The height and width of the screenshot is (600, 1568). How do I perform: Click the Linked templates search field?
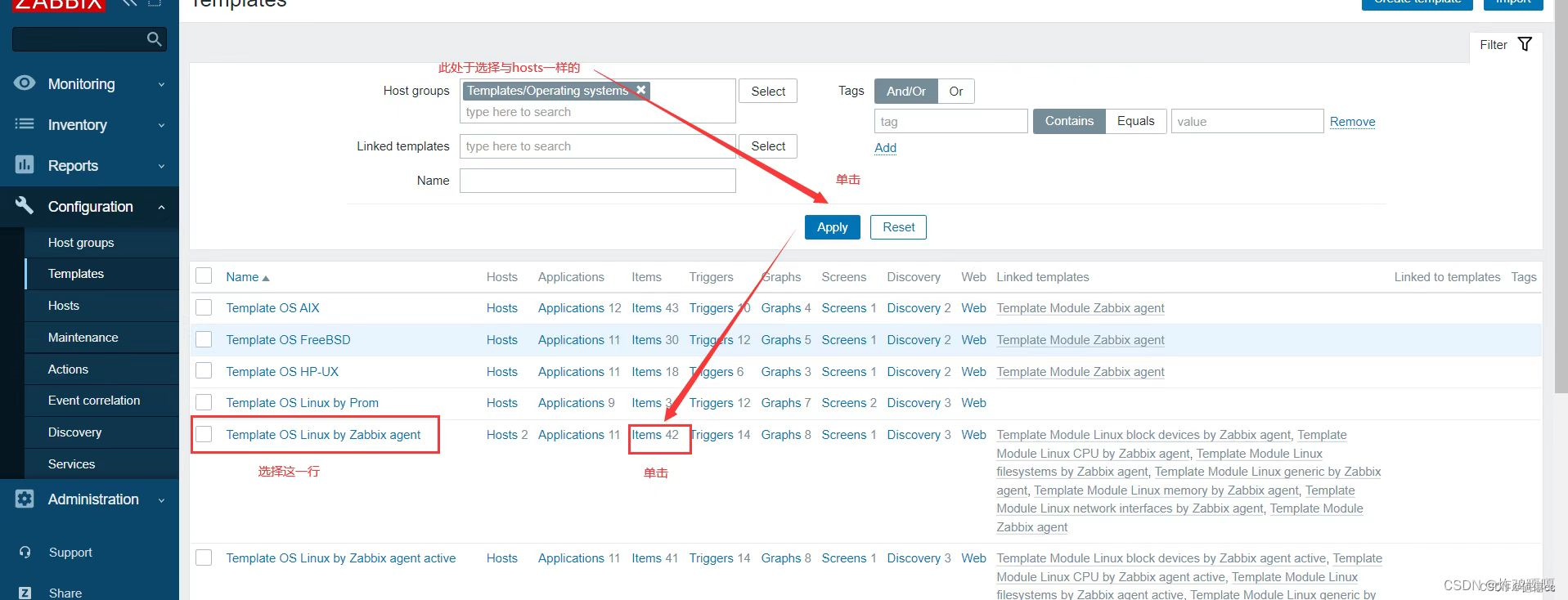598,146
